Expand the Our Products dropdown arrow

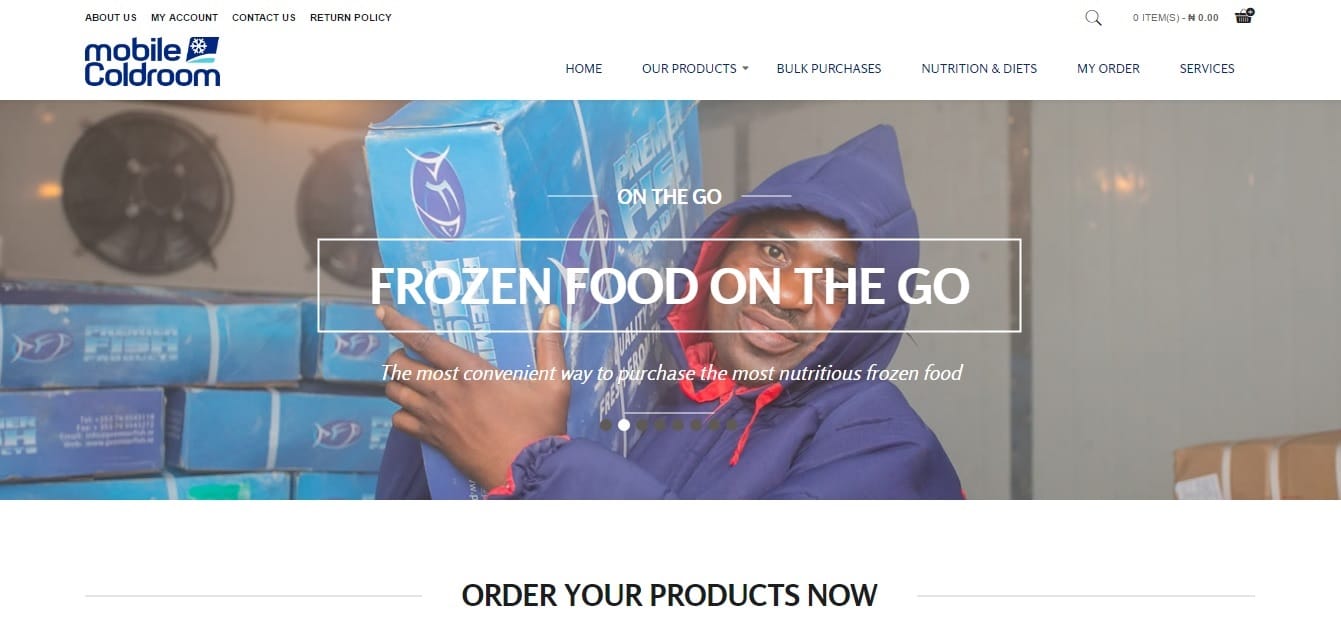[745, 69]
